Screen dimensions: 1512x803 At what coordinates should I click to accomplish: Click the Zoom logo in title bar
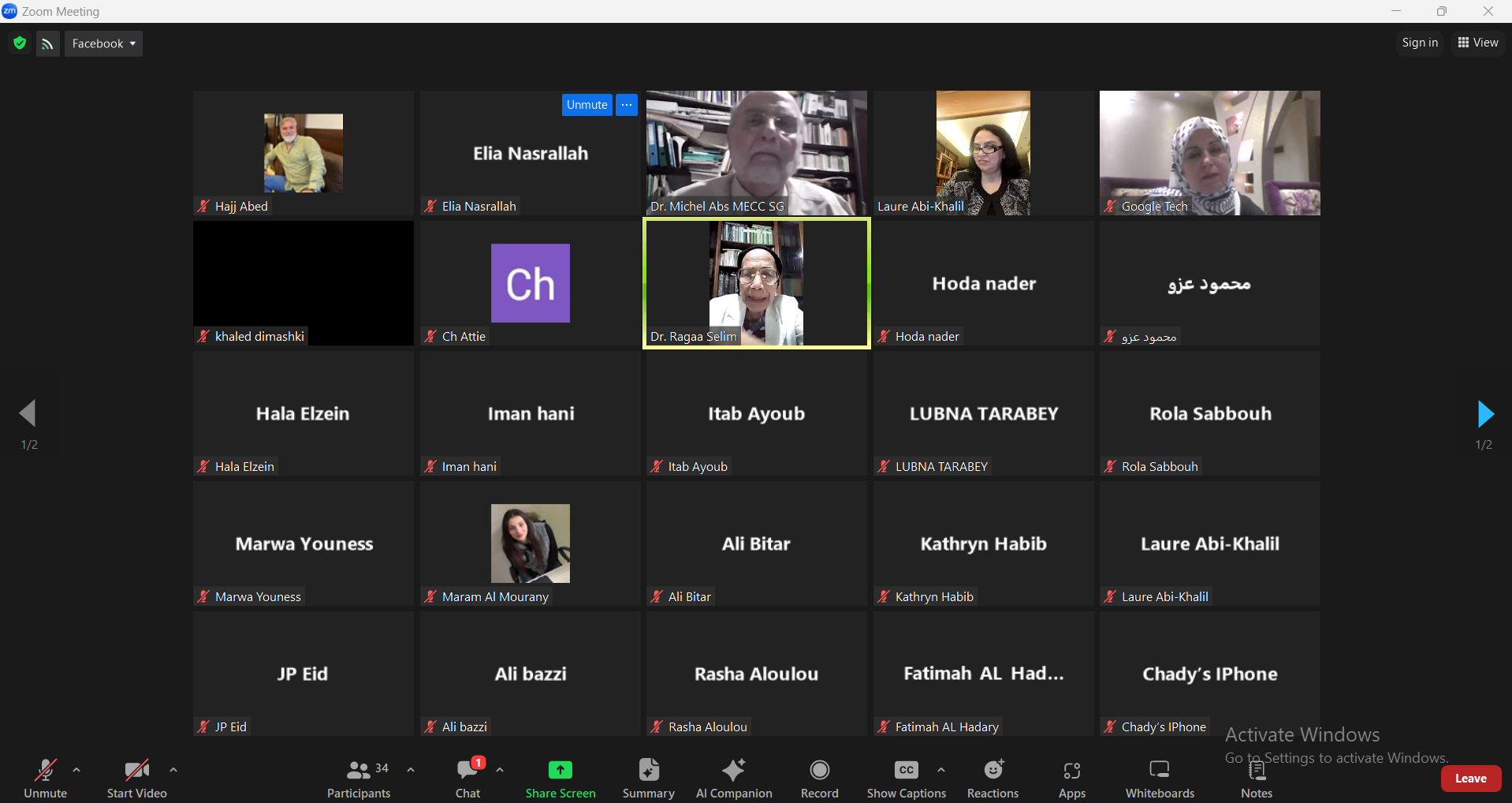pos(9,11)
